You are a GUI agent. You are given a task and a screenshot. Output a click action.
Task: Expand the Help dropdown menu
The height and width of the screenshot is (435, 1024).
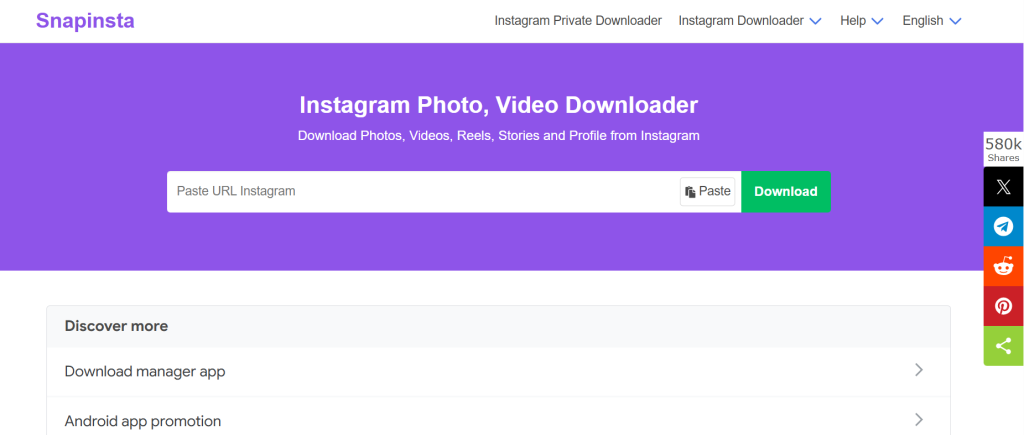coord(861,21)
